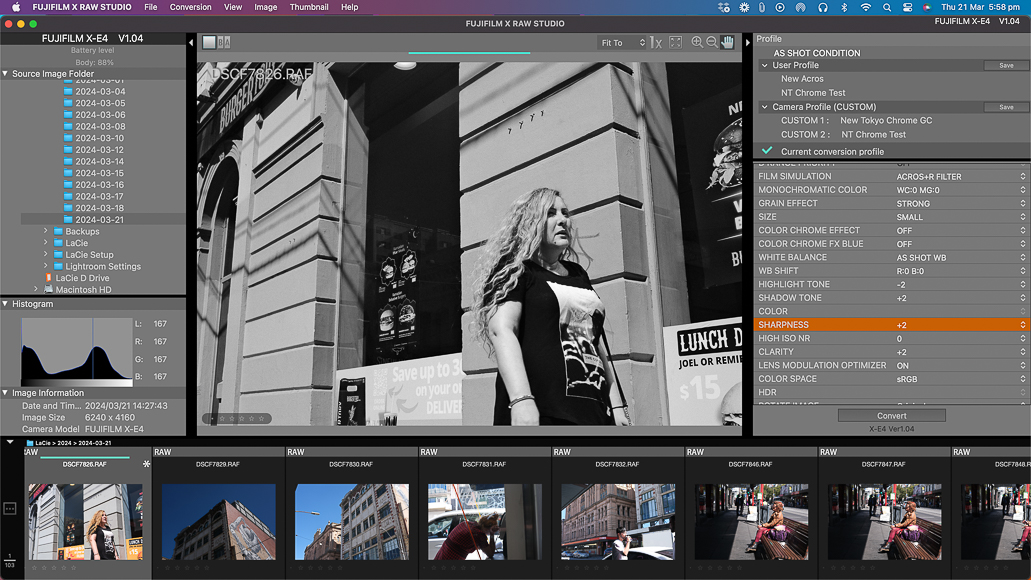Click the 2024-03-21 folder icon
Screen dimensions: 1031x580
pos(68,220)
